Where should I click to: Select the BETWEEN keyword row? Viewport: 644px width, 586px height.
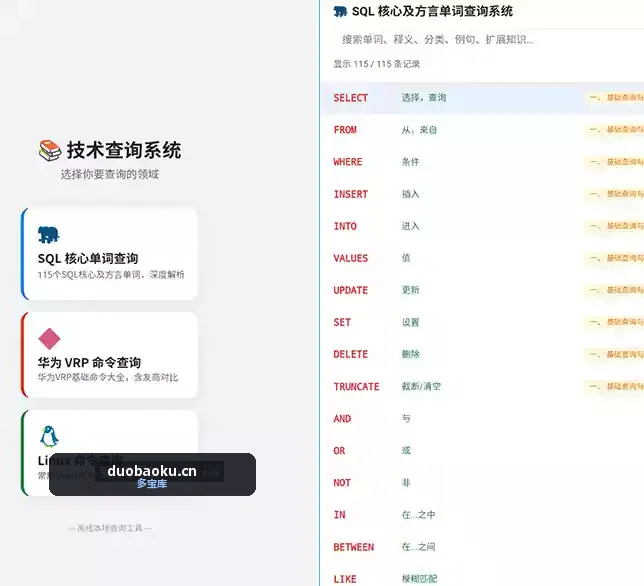tap(482, 547)
